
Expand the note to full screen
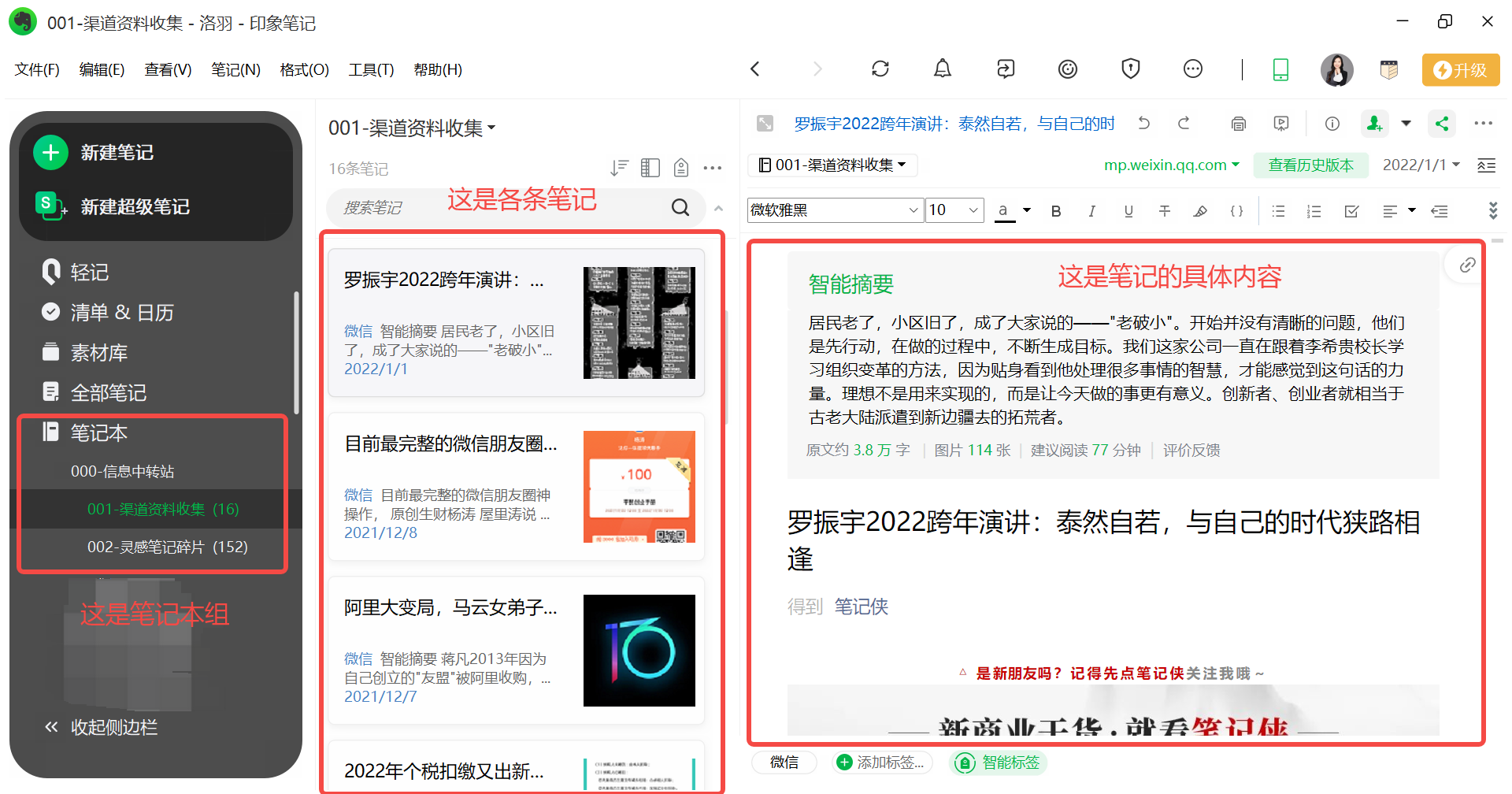pos(765,123)
